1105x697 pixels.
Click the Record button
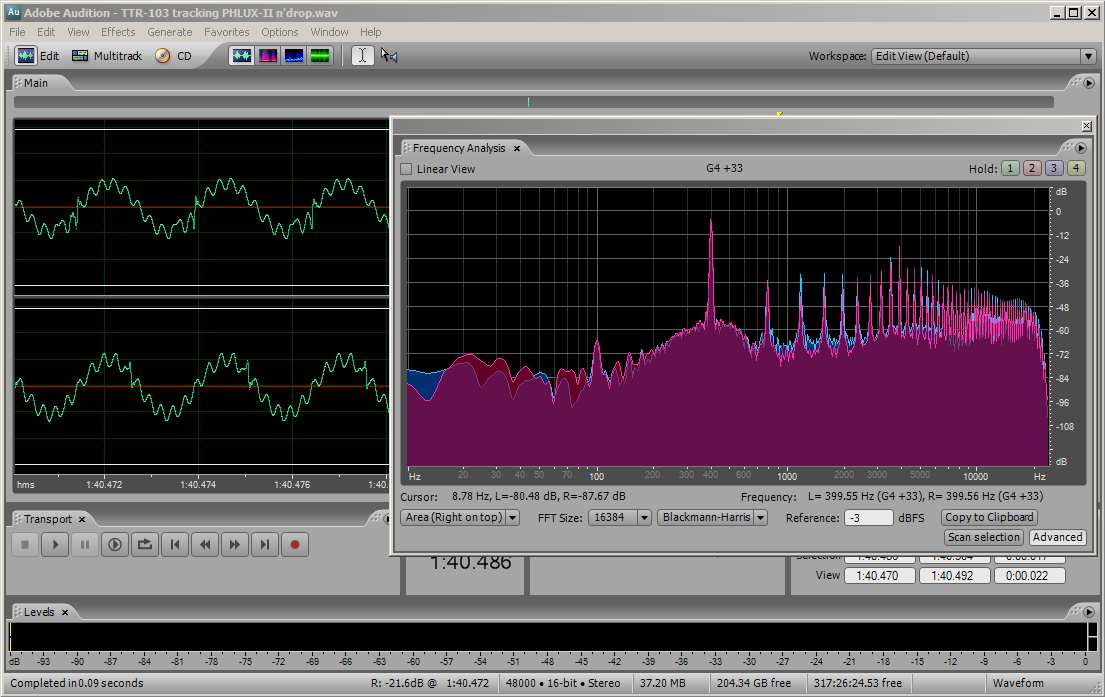click(x=295, y=544)
